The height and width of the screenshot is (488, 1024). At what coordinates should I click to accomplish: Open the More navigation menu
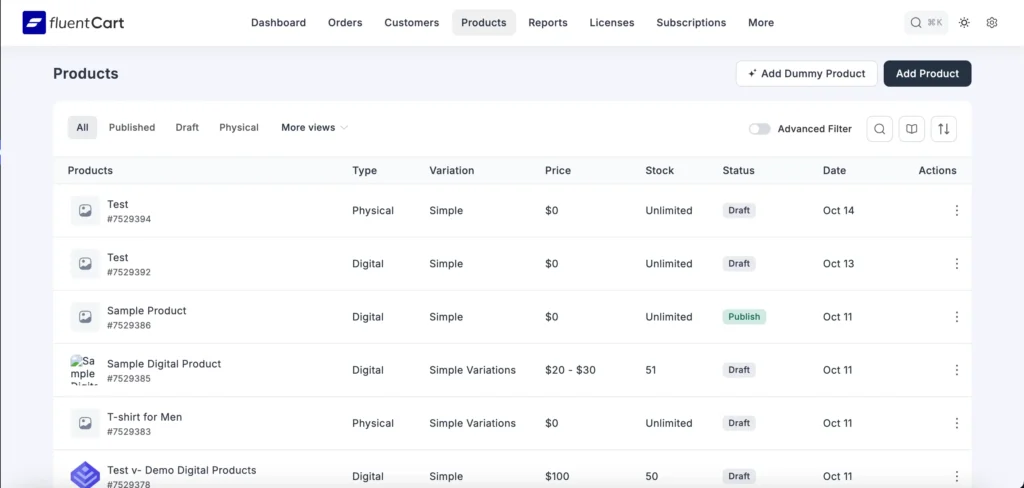coord(760,23)
